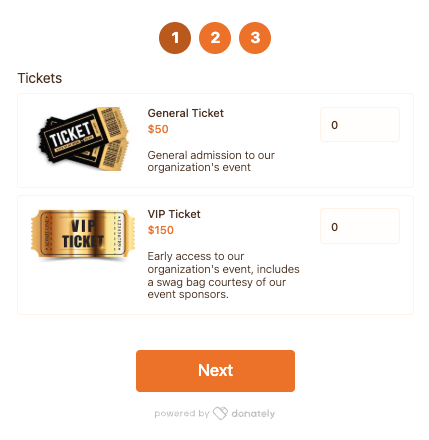The image size is (429, 440).
Task: Go to step 1 circle
Action: coord(175,38)
